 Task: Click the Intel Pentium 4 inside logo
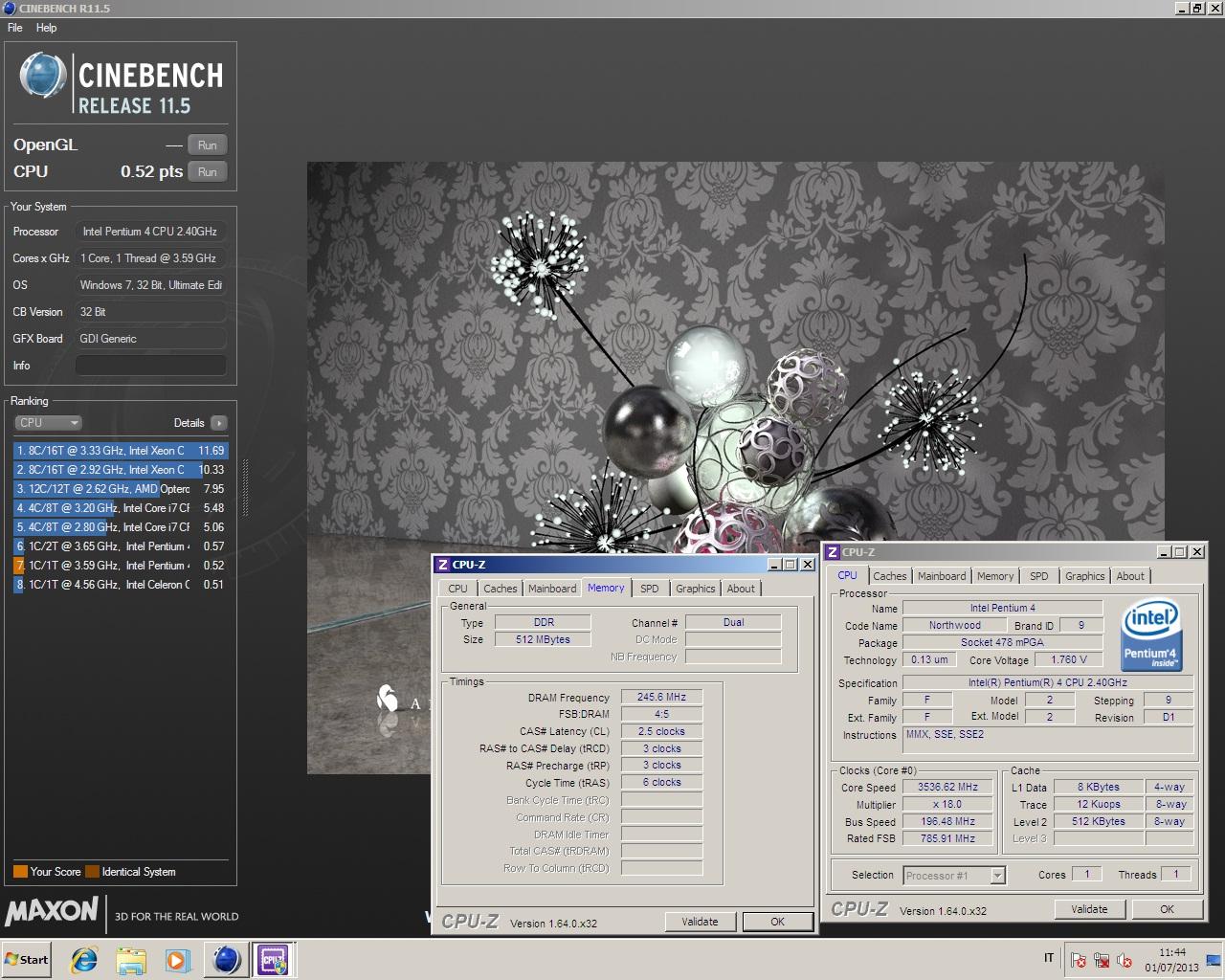coord(1149,636)
